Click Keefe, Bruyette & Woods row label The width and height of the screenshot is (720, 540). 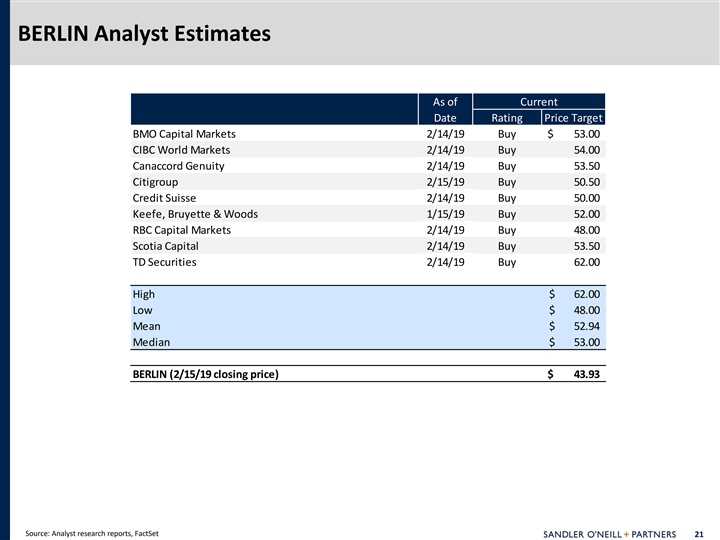195,214
